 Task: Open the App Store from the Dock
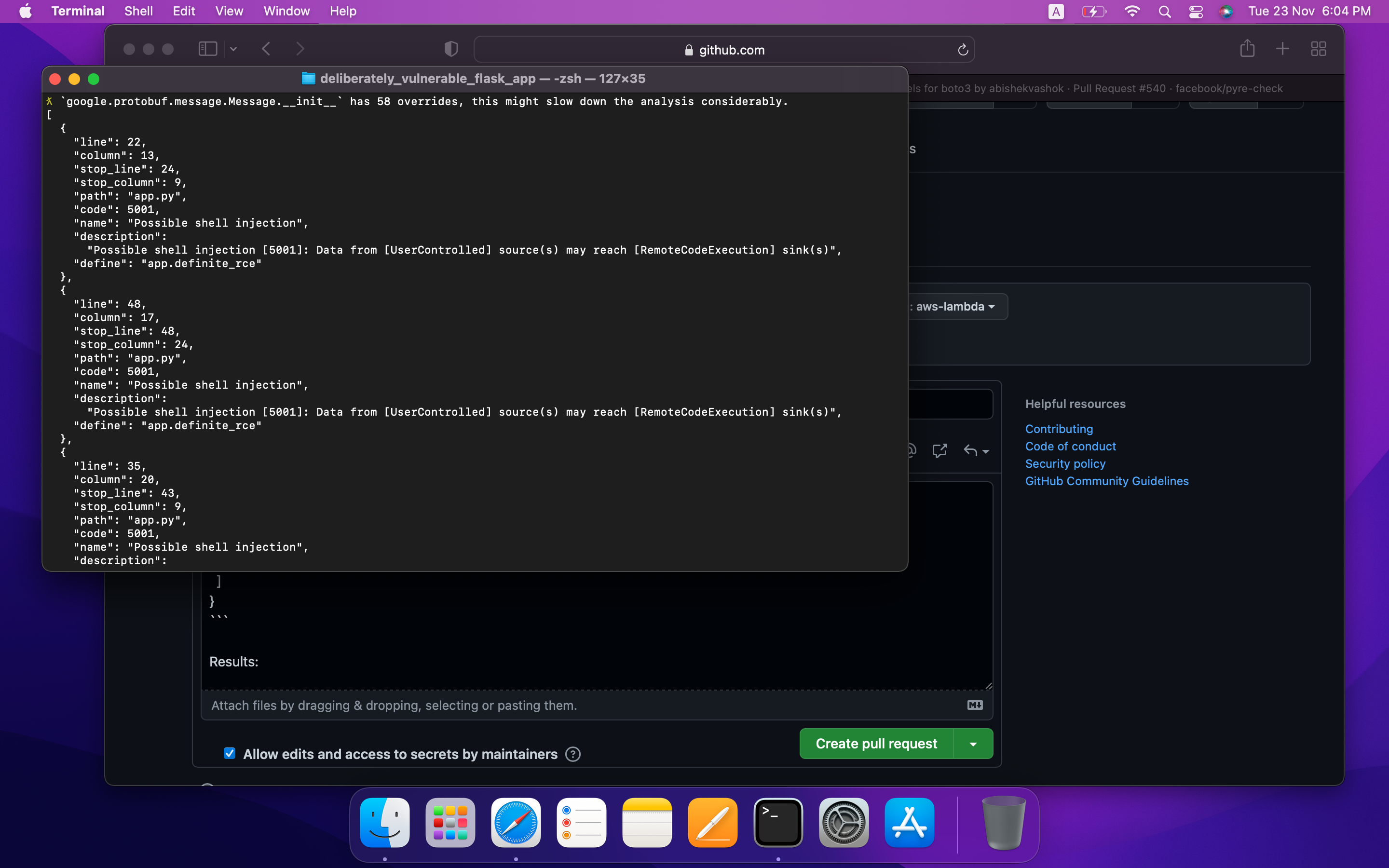pos(909,822)
